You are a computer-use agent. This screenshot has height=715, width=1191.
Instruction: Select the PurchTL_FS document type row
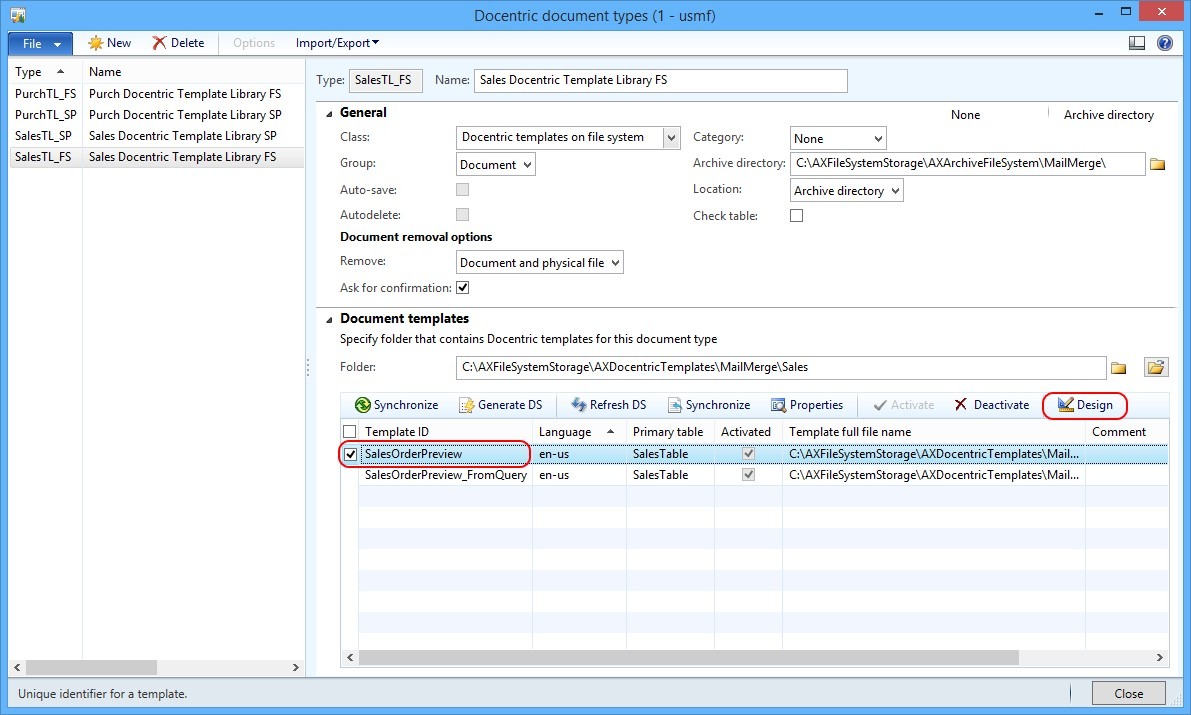156,93
